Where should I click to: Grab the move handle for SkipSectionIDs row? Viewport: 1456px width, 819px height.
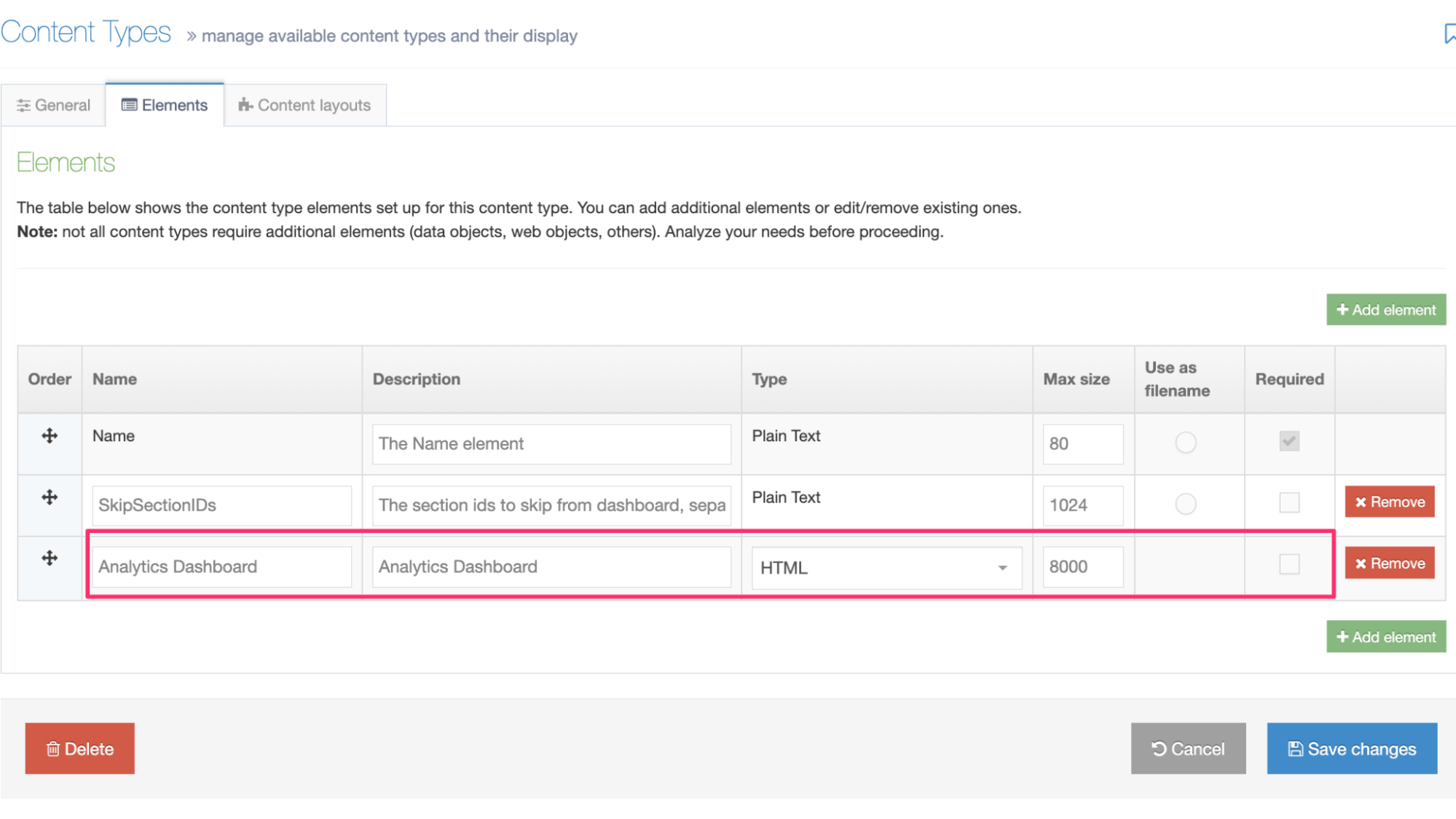coord(50,498)
